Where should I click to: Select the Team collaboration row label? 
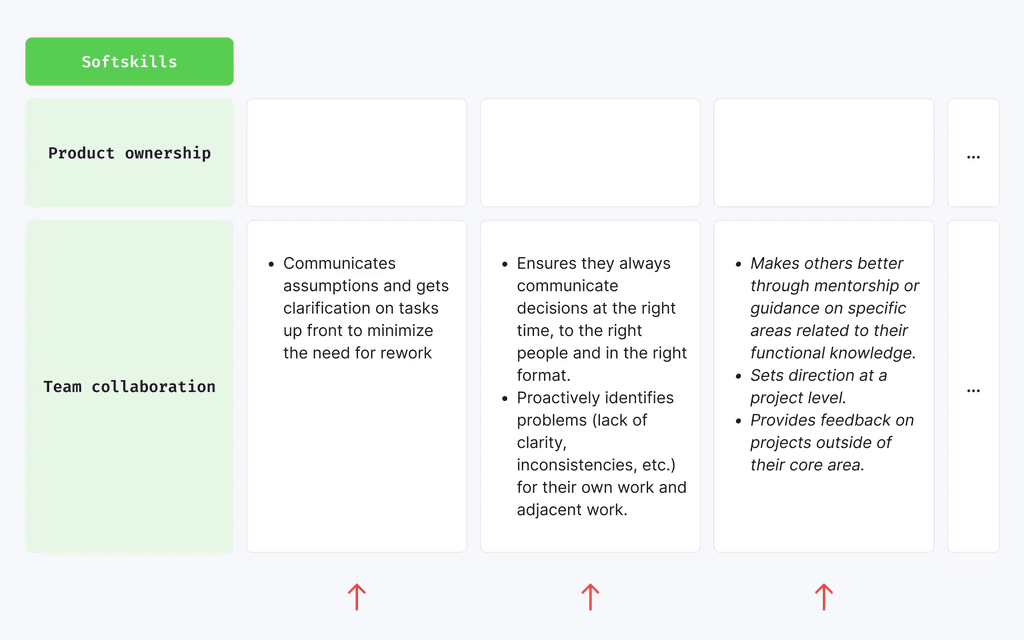click(129, 387)
